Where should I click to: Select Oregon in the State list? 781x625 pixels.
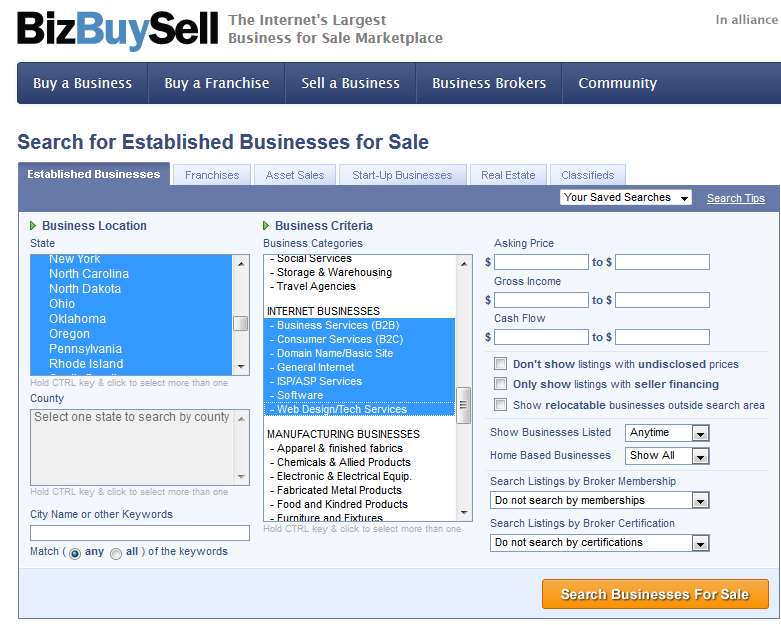(x=131, y=334)
